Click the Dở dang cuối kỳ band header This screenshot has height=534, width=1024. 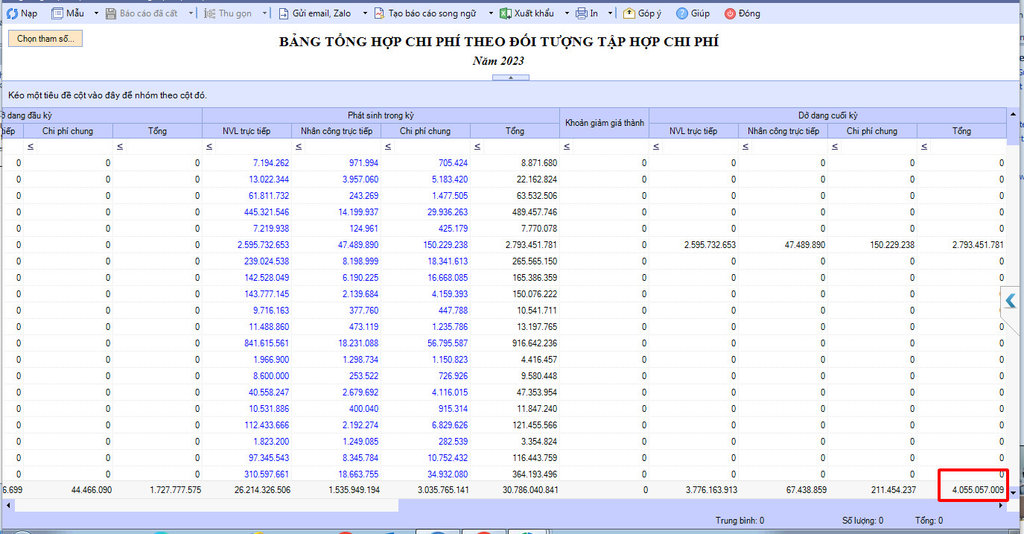coord(827,116)
